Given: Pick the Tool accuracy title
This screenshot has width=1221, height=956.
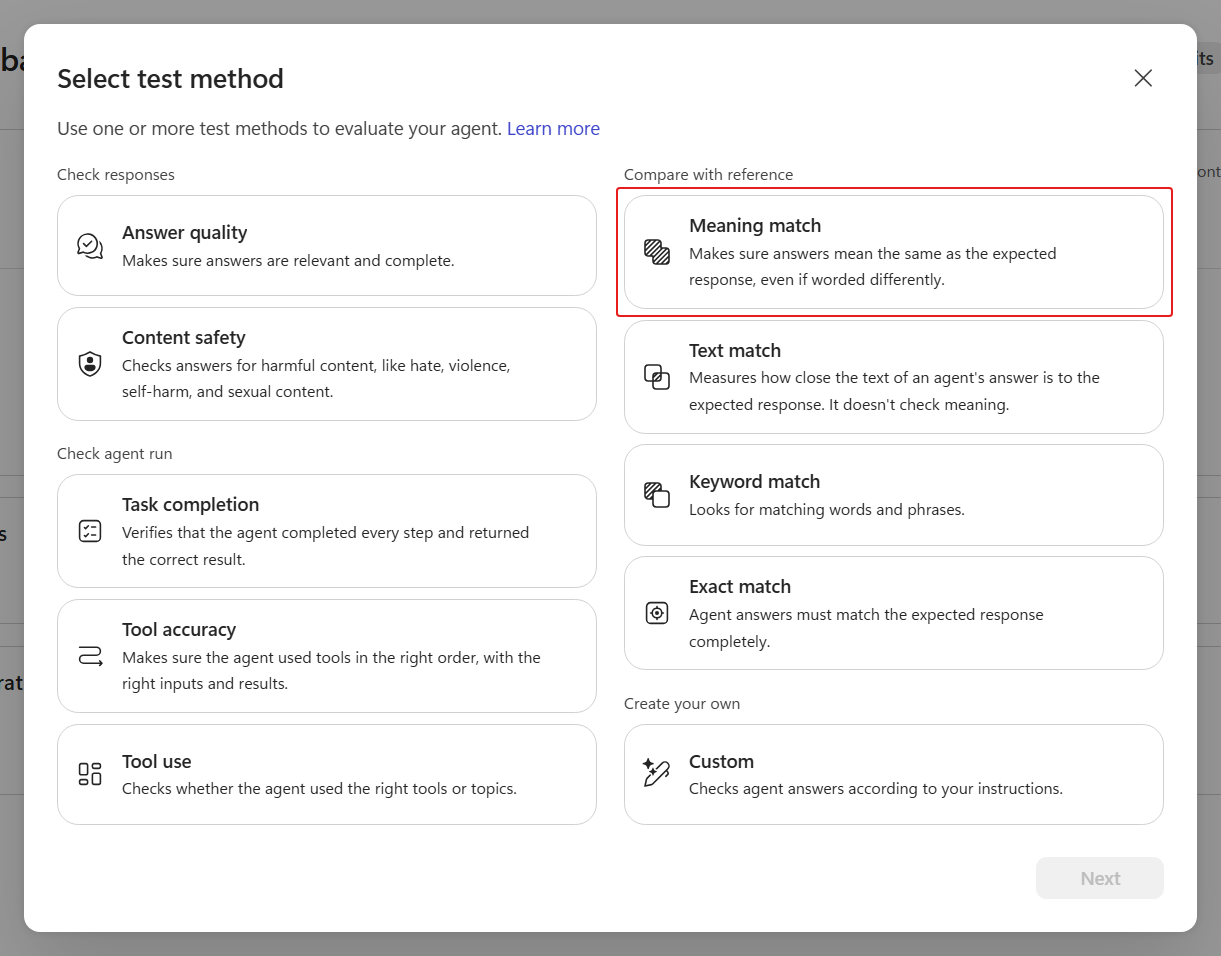Looking at the screenshot, I should tap(179, 630).
